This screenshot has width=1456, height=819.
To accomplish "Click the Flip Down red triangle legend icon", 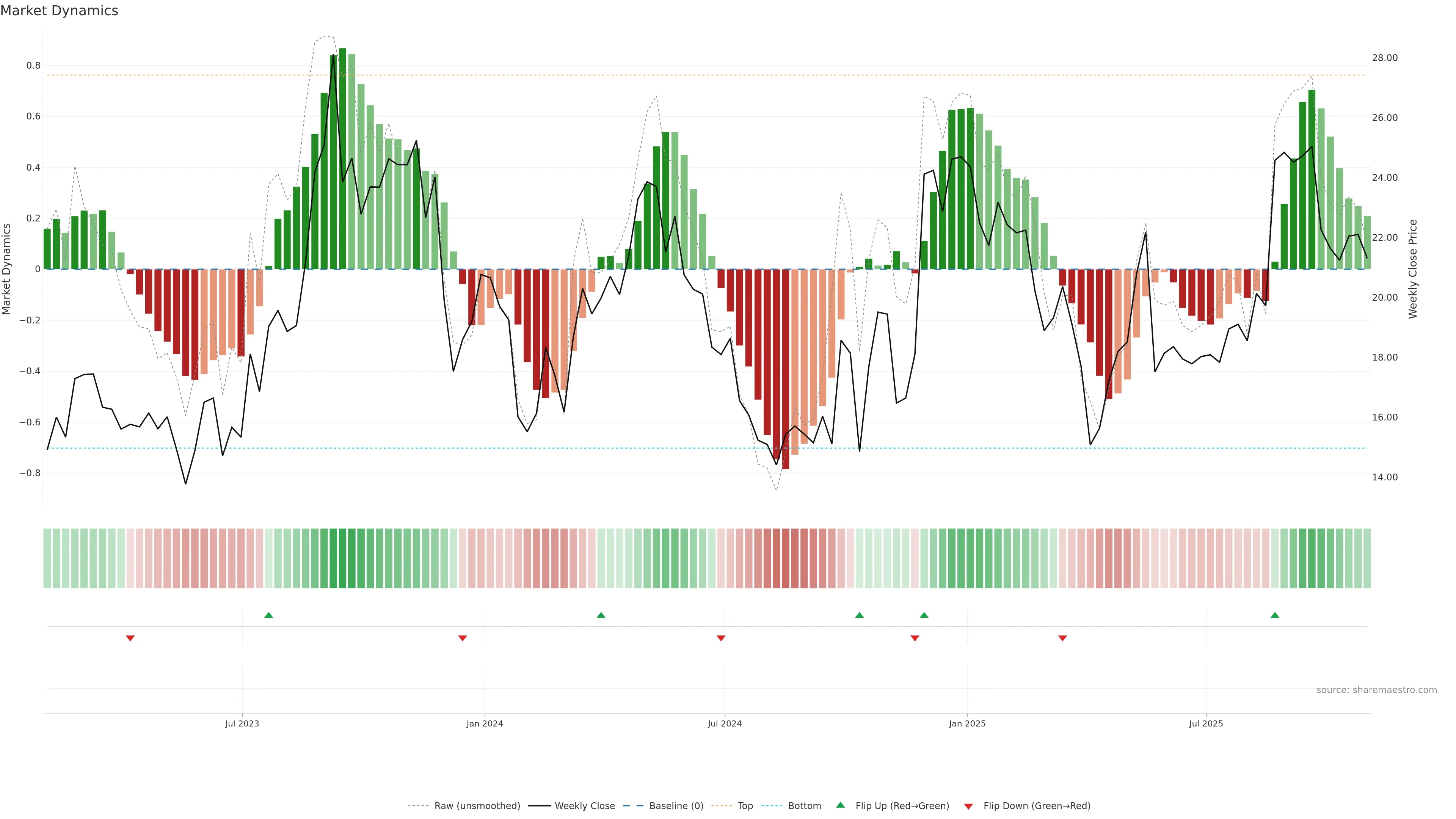I will point(968,806).
